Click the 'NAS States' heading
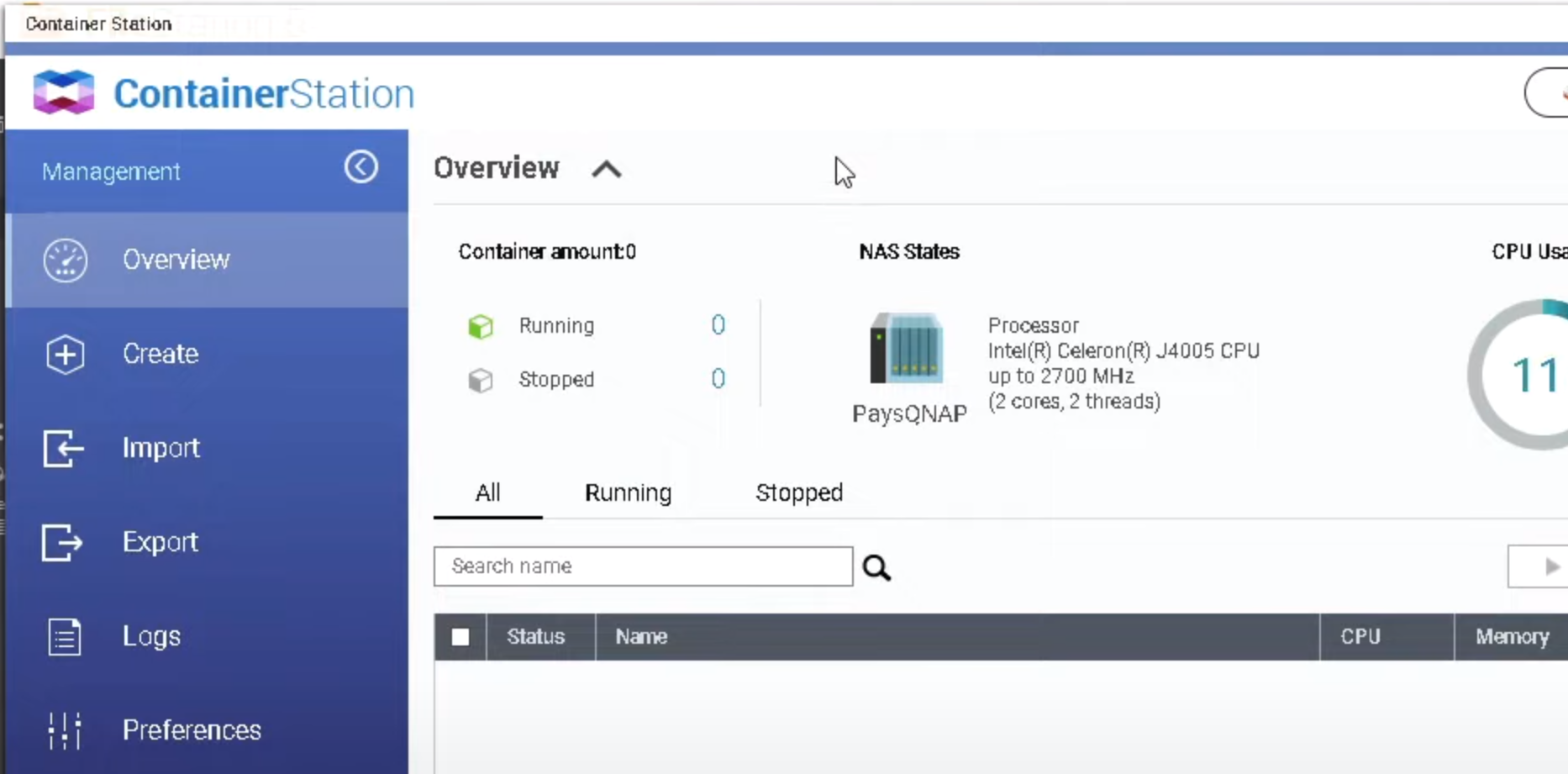1568x774 pixels. [909, 252]
